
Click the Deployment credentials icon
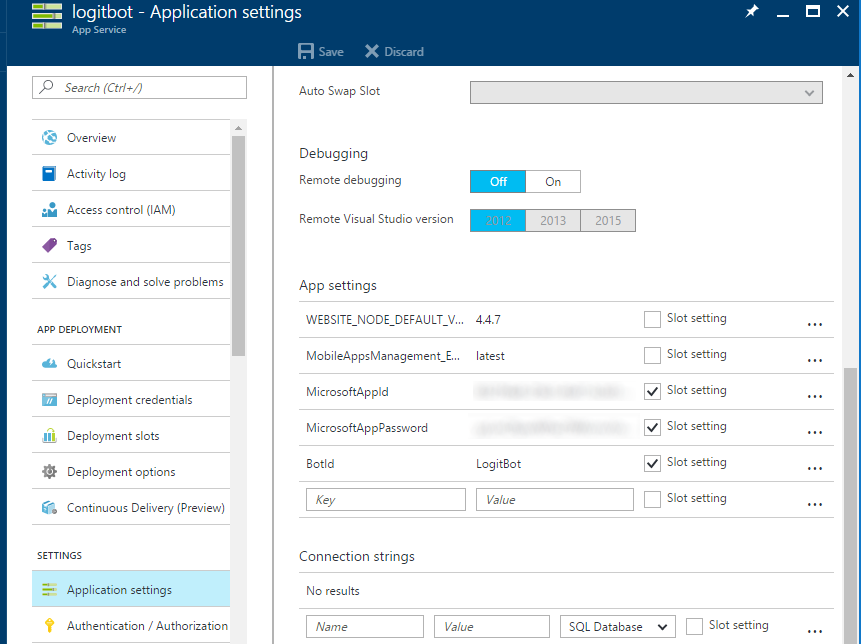[49, 400]
